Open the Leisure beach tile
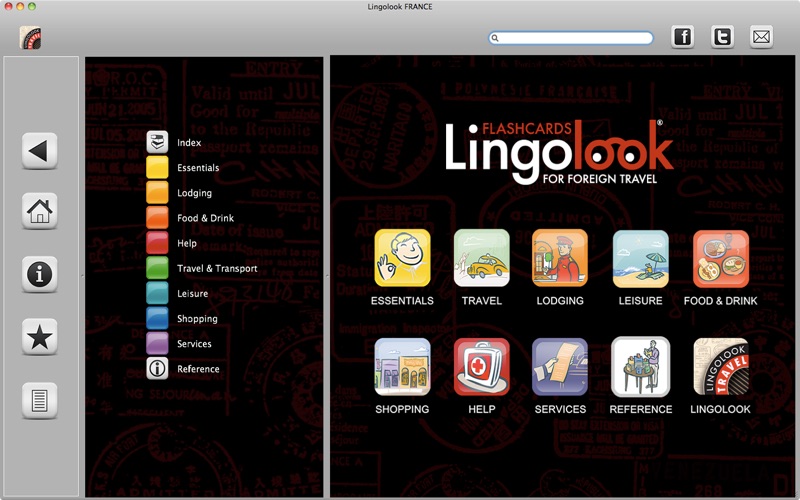 pyautogui.click(x=640, y=258)
